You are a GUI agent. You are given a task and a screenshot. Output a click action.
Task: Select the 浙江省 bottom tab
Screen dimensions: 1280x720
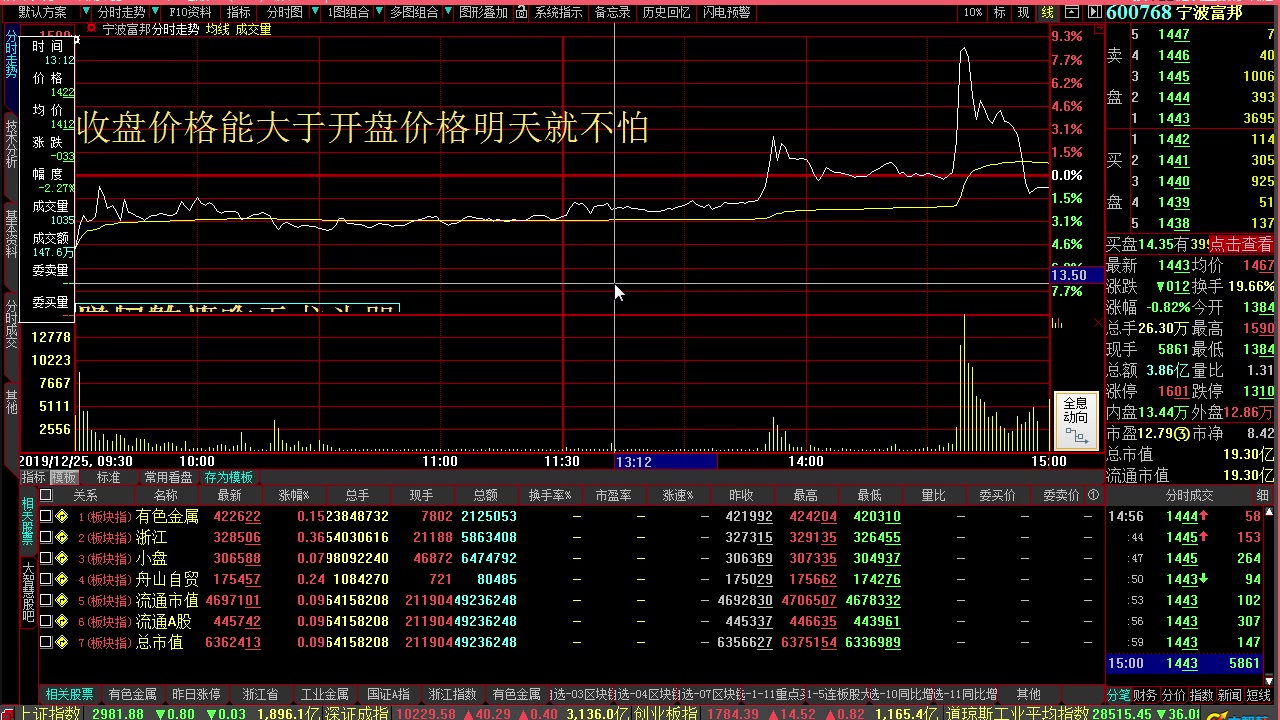coord(260,694)
